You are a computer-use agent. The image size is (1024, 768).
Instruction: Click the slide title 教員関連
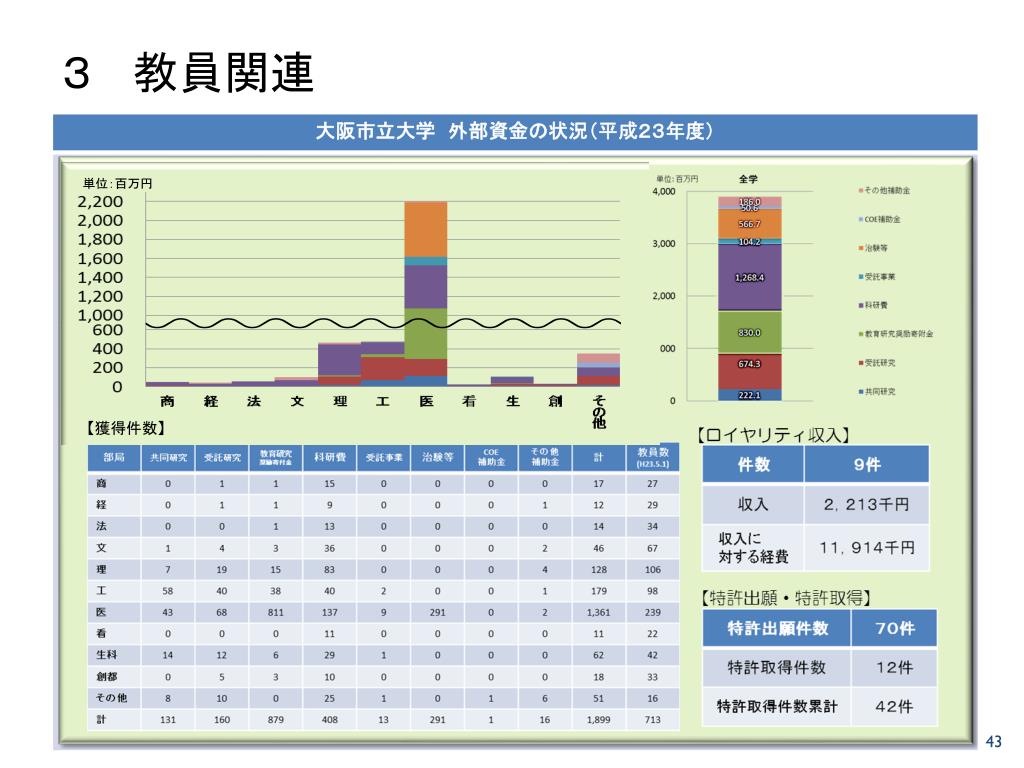coord(224,72)
